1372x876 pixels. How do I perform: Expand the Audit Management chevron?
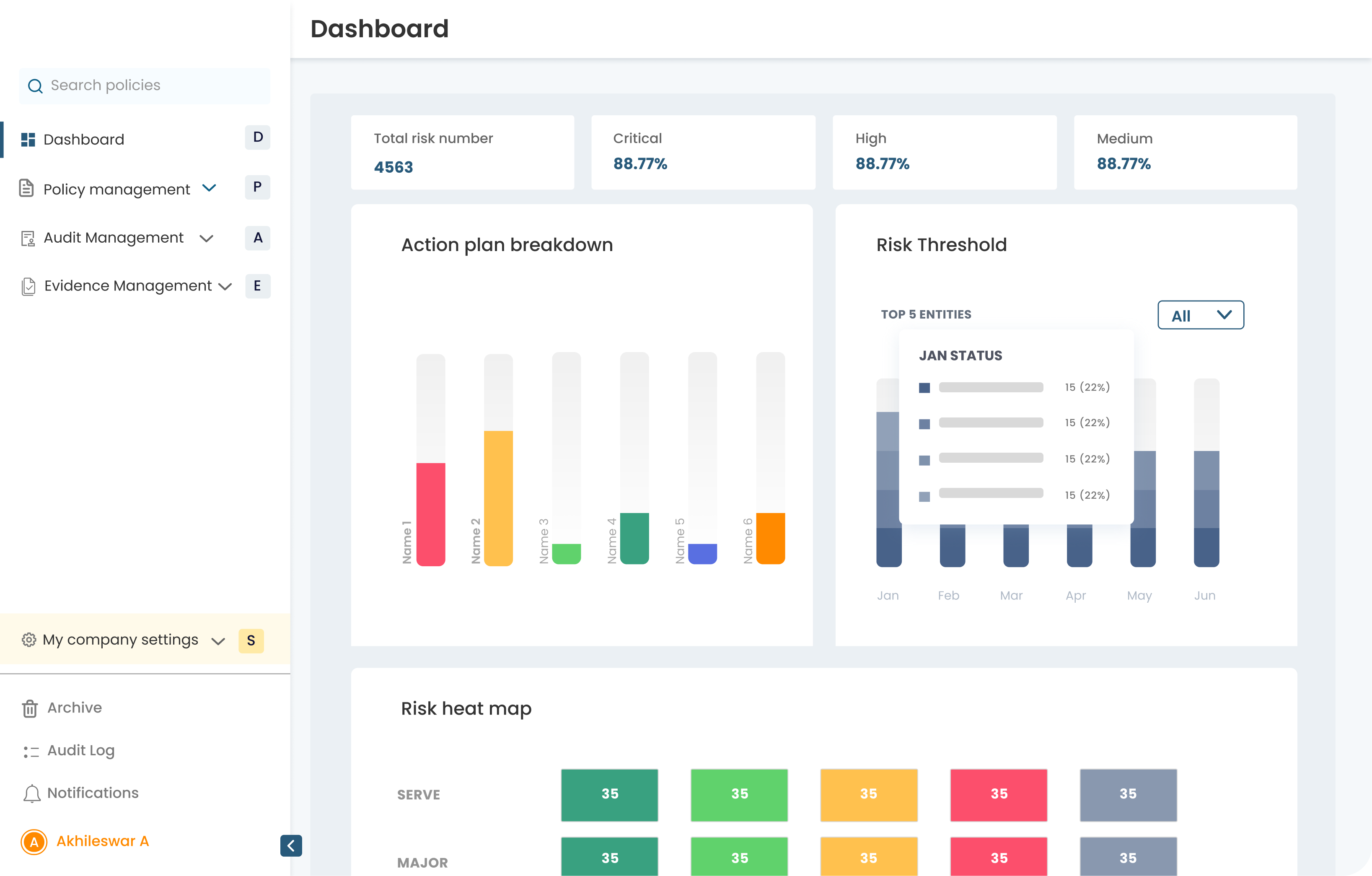point(207,238)
